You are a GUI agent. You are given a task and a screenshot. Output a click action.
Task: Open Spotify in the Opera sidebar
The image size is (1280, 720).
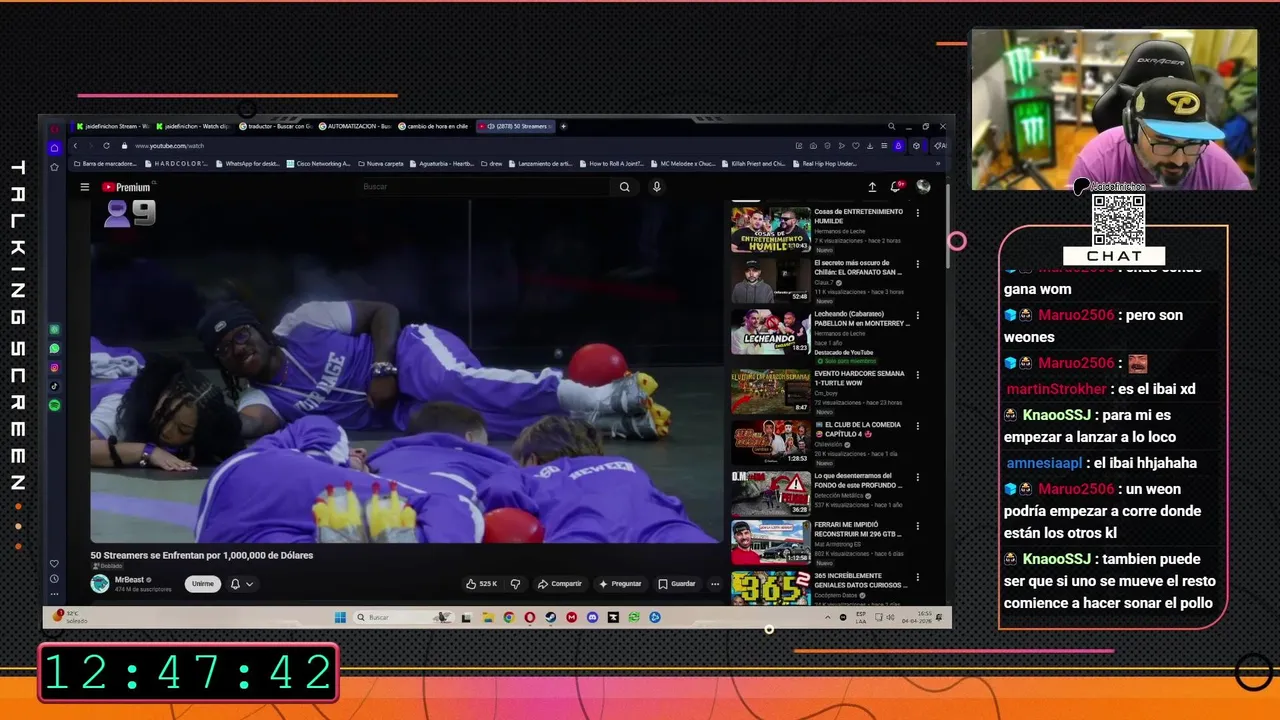(54, 405)
